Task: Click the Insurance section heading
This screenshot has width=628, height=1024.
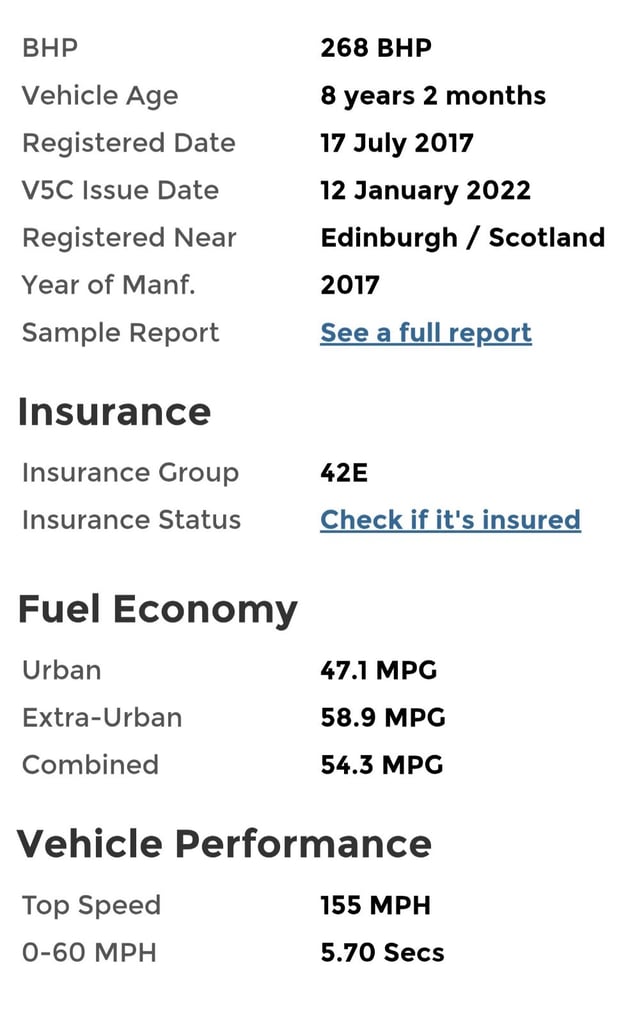Action: (114, 411)
